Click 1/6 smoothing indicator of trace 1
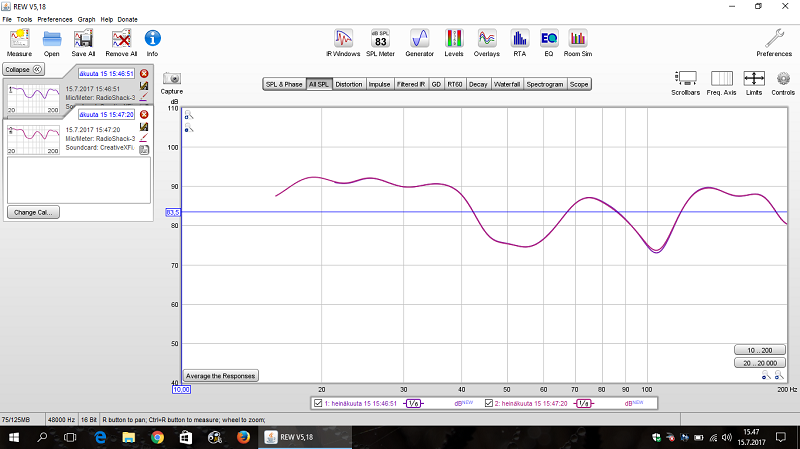Screen dimensions: 800x449 pyautogui.click(x=413, y=404)
